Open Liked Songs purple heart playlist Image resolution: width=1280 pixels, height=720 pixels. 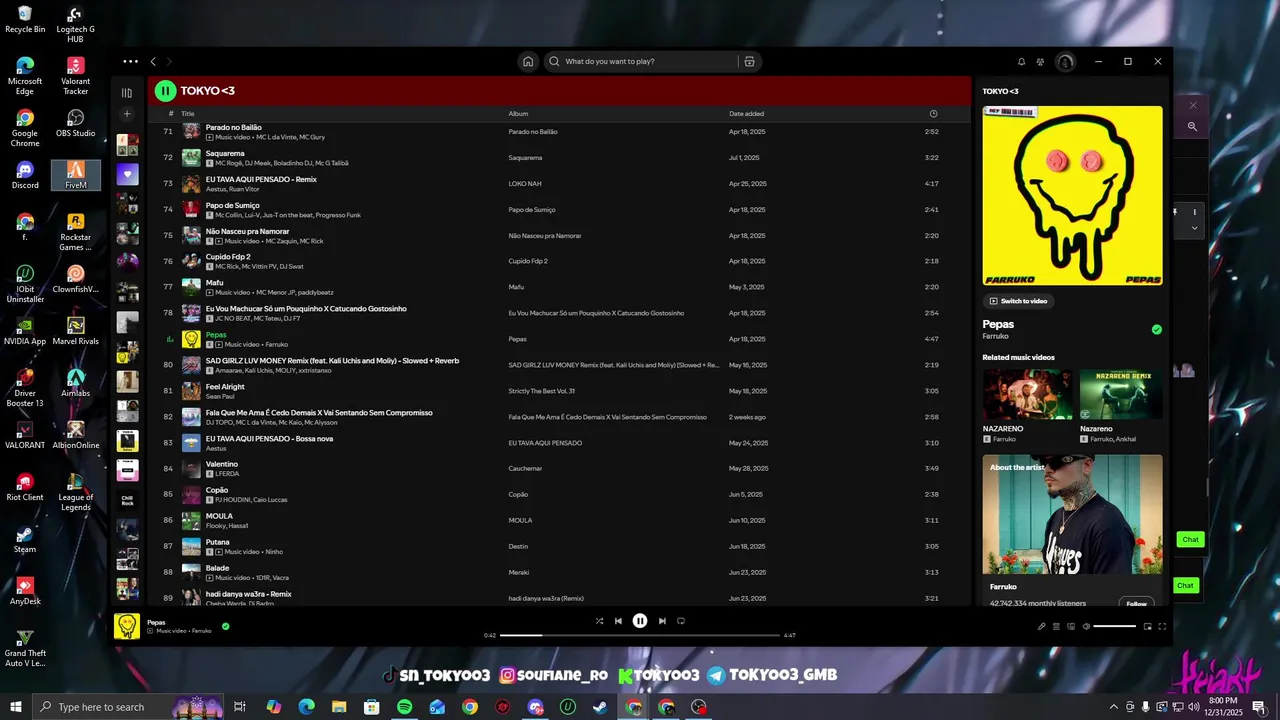tap(127, 175)
